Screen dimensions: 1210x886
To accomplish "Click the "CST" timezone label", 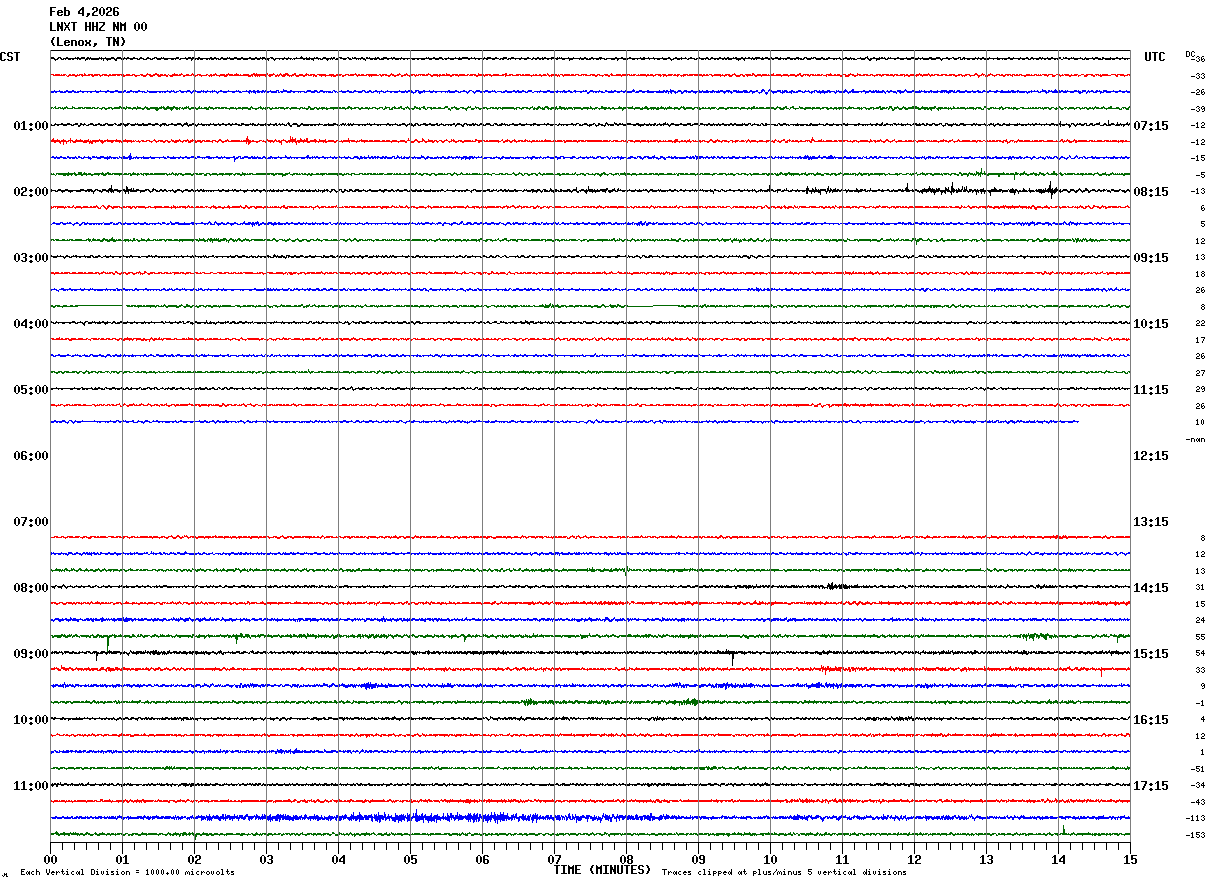I will point(10,57).
